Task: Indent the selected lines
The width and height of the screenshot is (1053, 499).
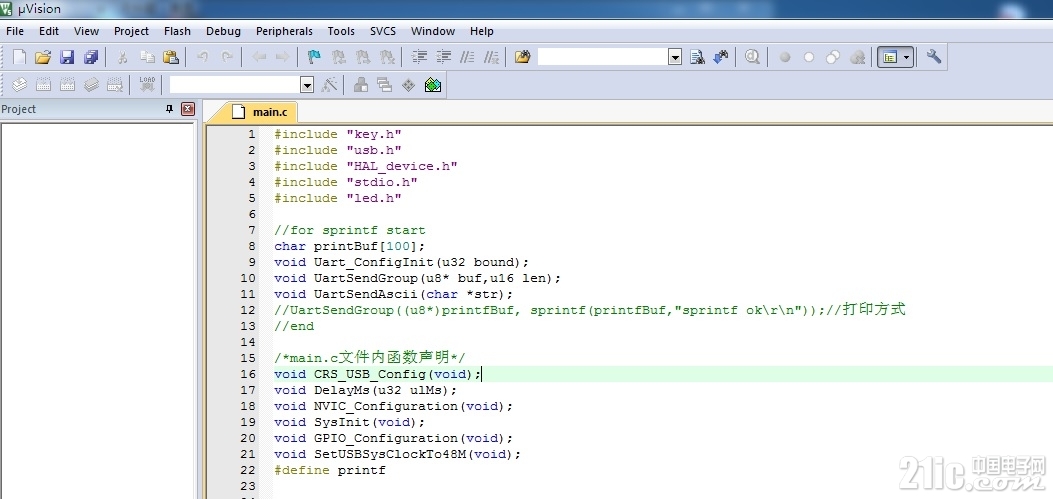Action: tap(419, 57)
